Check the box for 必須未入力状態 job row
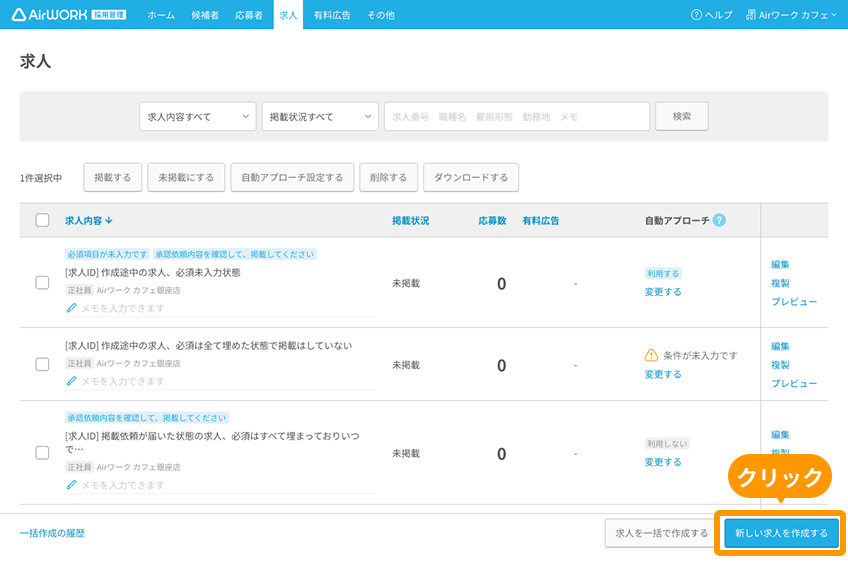The image size is (848, 562). [42, 282]
